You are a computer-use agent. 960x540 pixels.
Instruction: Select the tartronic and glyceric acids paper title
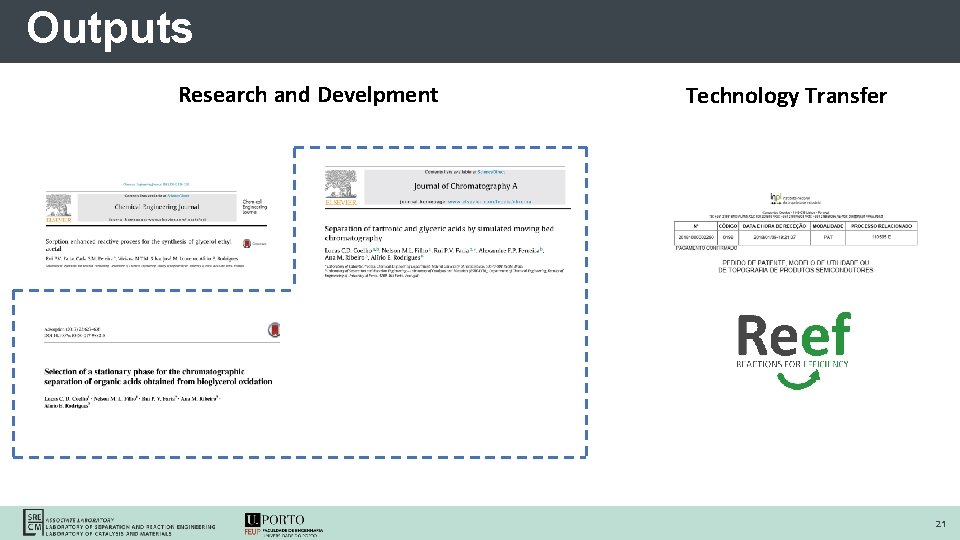439,233
